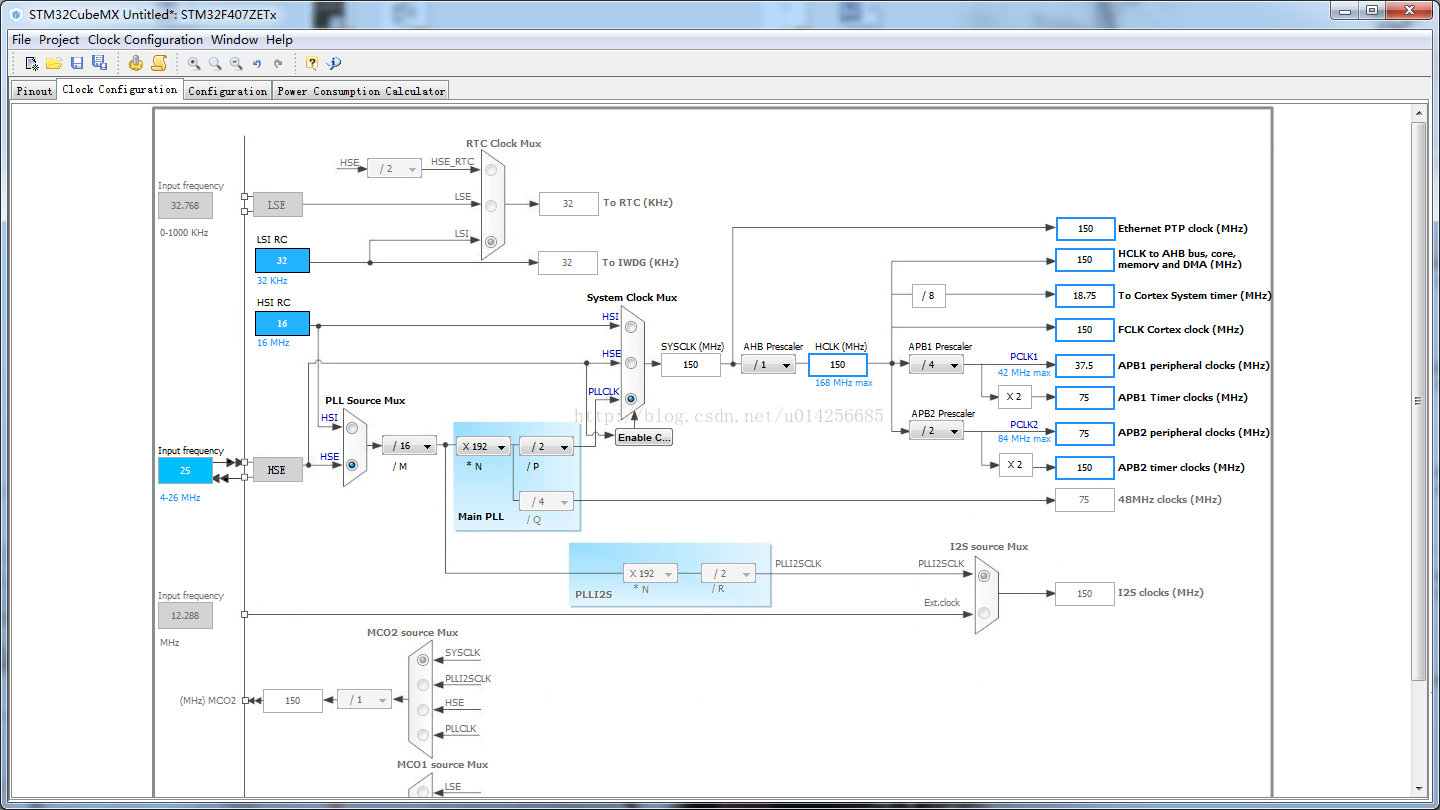Open the File menu

pos(21,40)
